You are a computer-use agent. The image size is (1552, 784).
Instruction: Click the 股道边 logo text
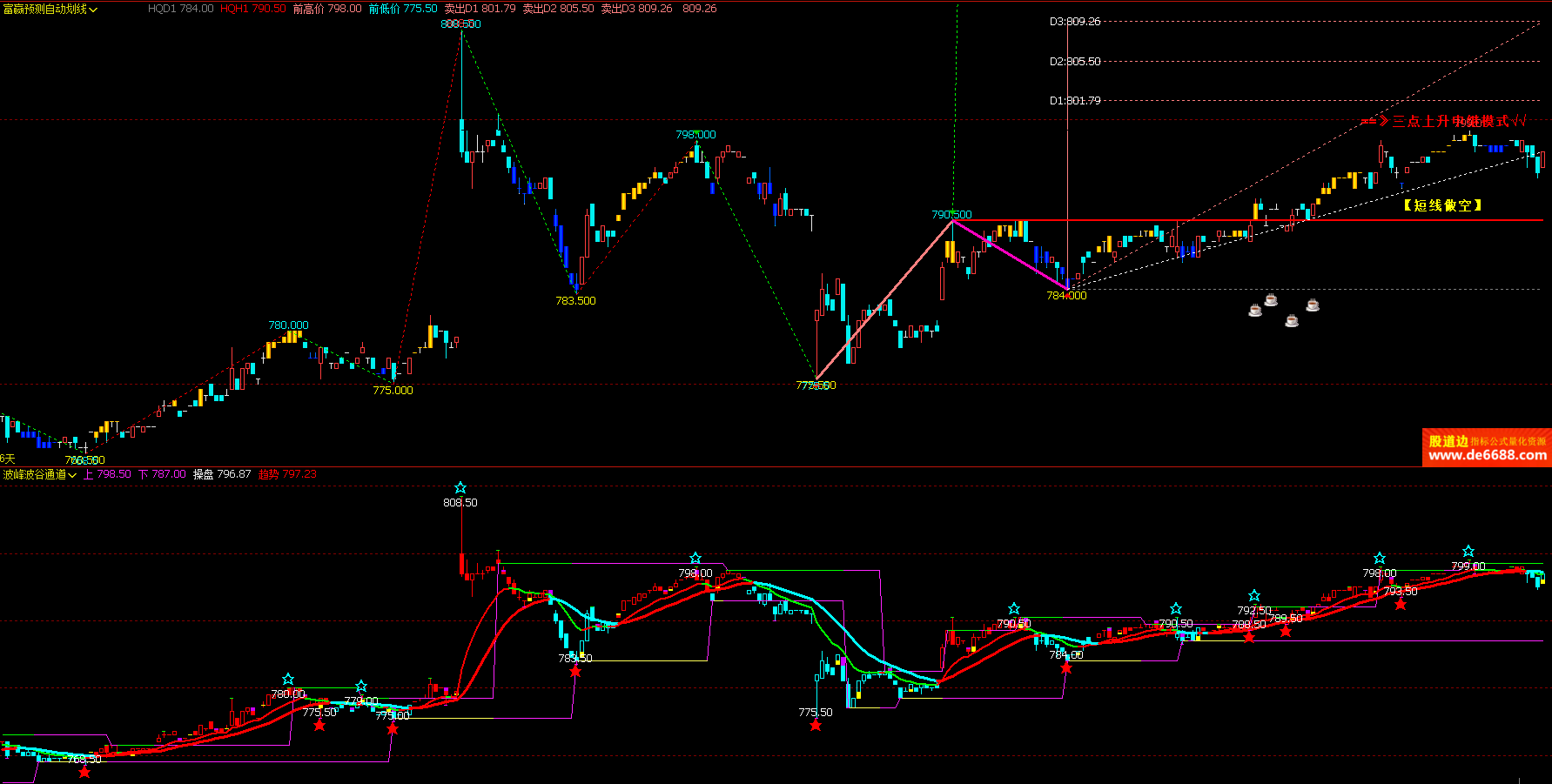click(1448, 441)
